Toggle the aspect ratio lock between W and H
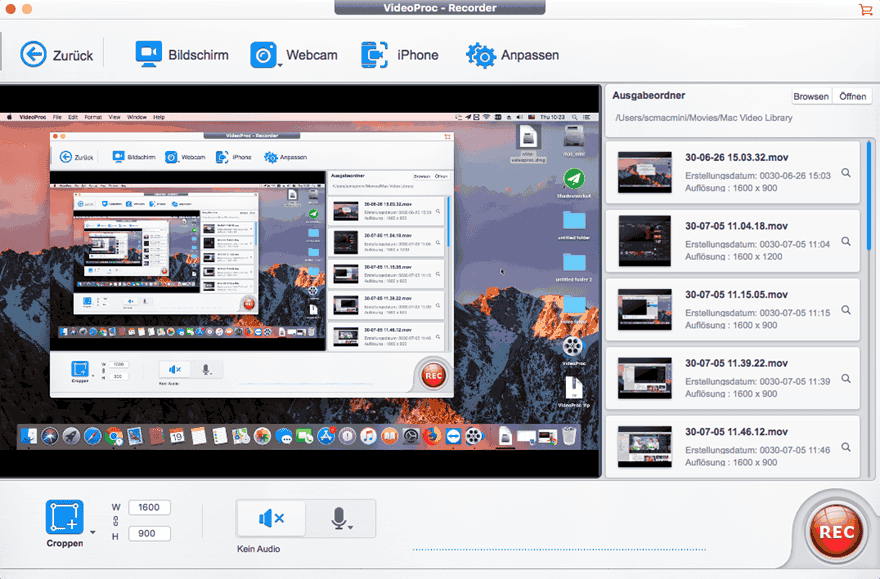 (x=116, y=521)
